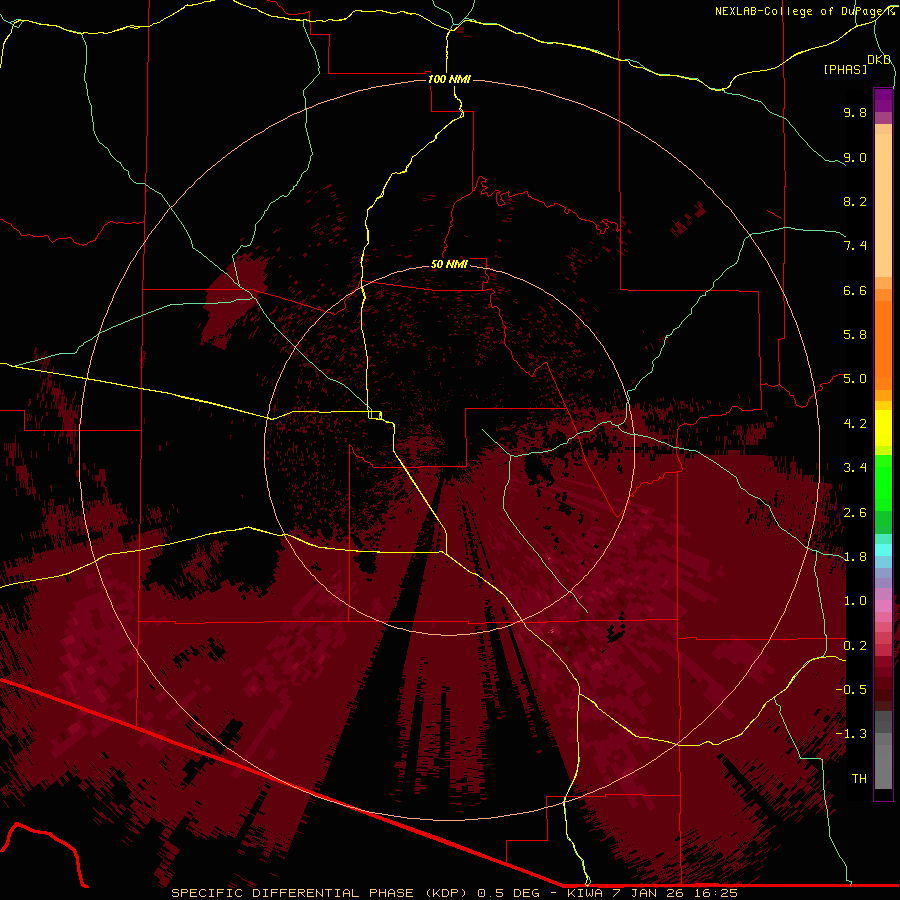Click the -1.3 scale value

pos(851,734)
